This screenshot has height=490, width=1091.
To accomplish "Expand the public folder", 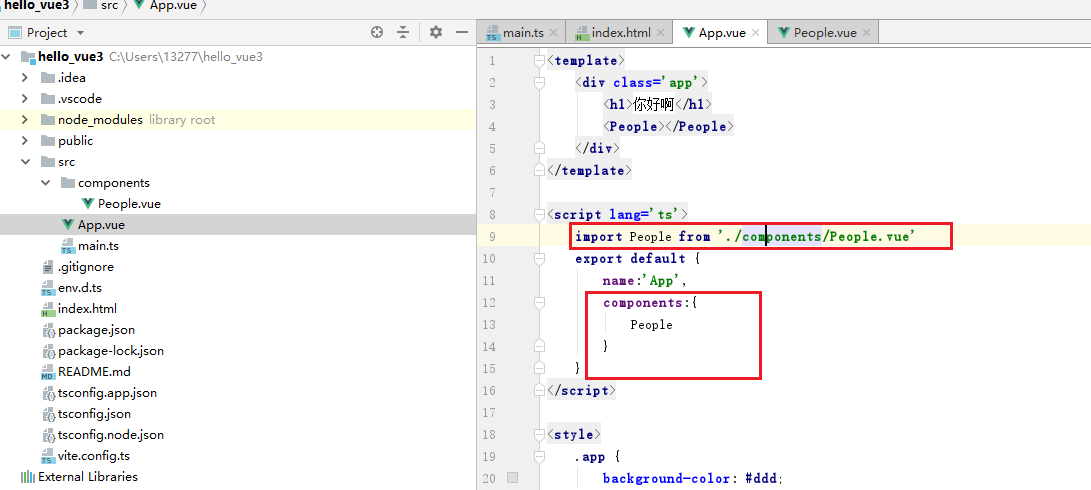I will tap(25, 141).
